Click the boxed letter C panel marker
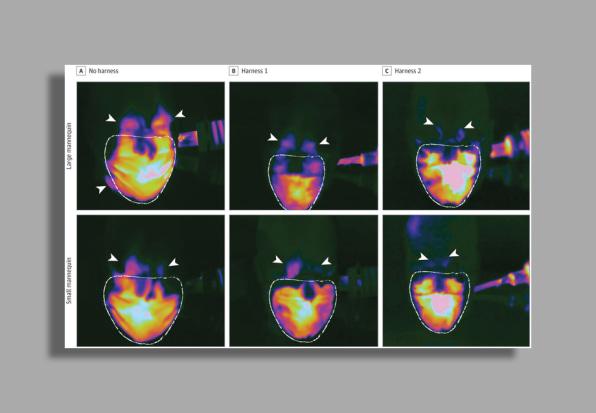This screenshot has height=413, width=596. [x=387, y=71]
